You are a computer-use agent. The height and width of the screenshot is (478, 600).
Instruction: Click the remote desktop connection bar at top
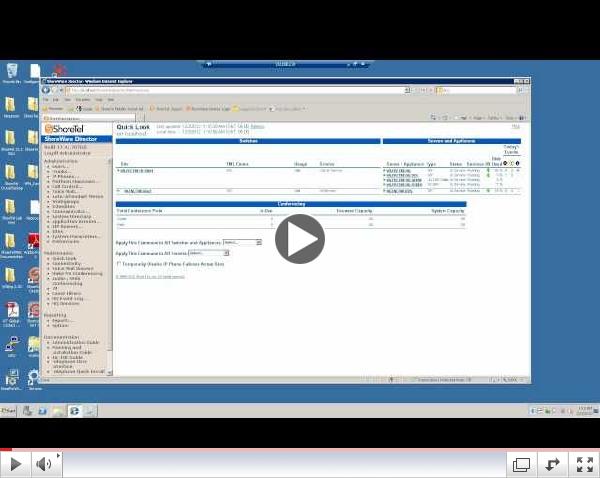tap(285, 64)
